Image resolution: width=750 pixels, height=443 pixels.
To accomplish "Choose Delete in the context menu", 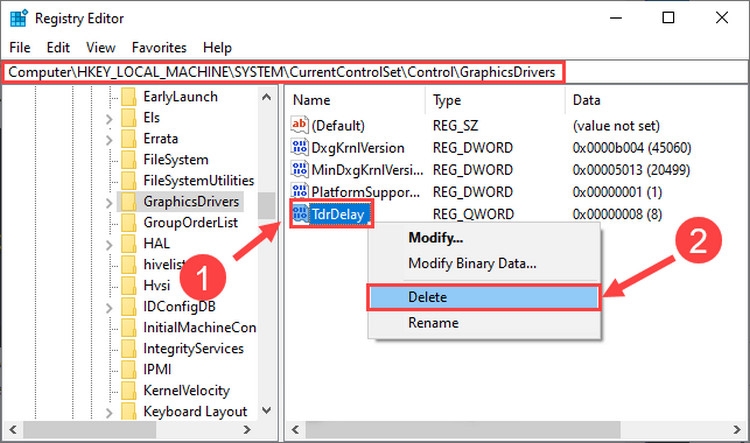I will 484,297.
